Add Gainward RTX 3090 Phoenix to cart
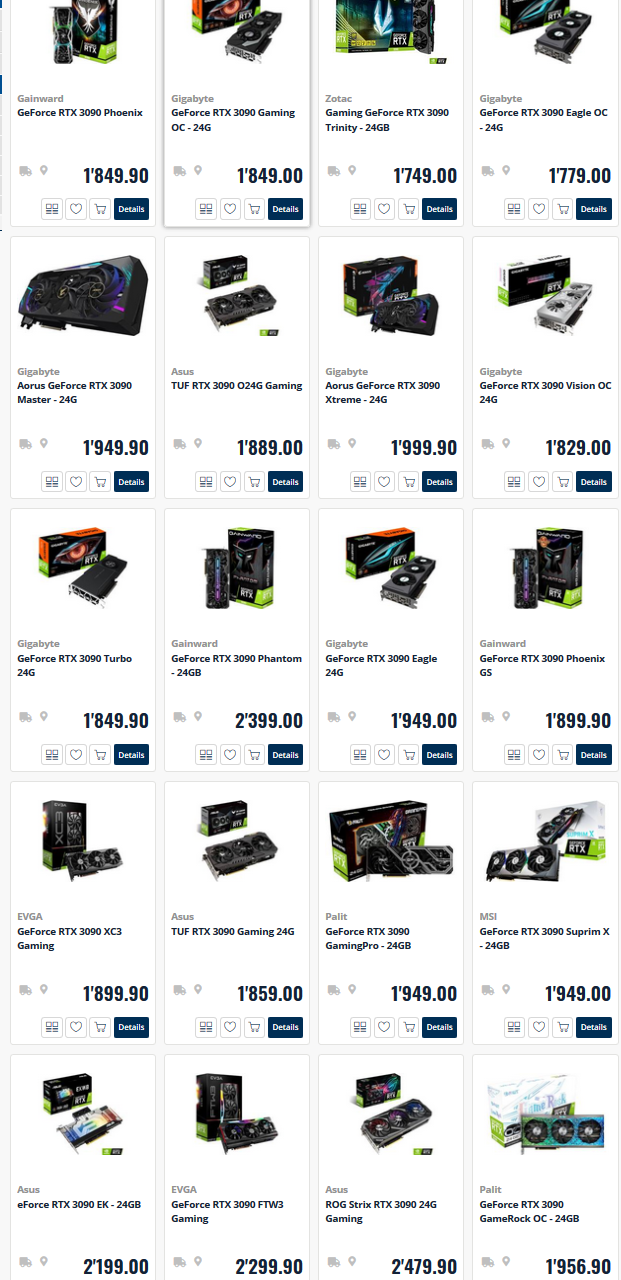621x1280 pixels. 100,209
